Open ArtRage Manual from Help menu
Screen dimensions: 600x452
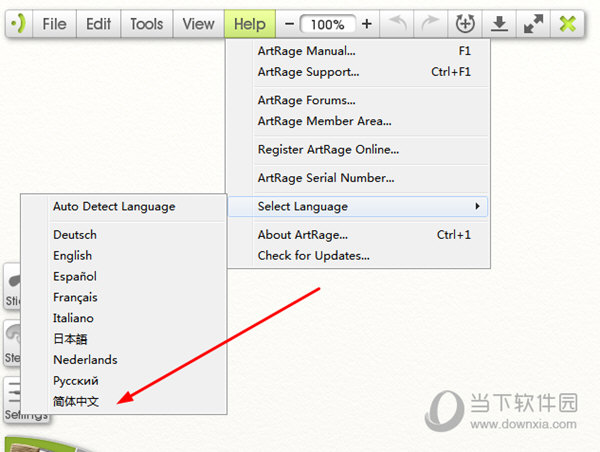click(x=359, y=51)
